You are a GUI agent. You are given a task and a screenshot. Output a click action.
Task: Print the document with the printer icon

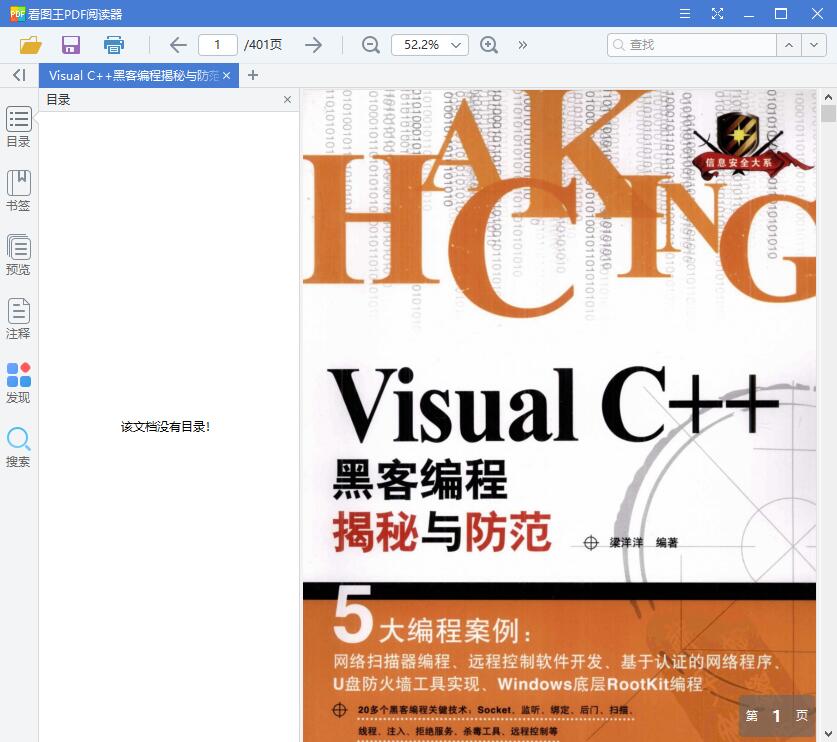tap(113, 45)
